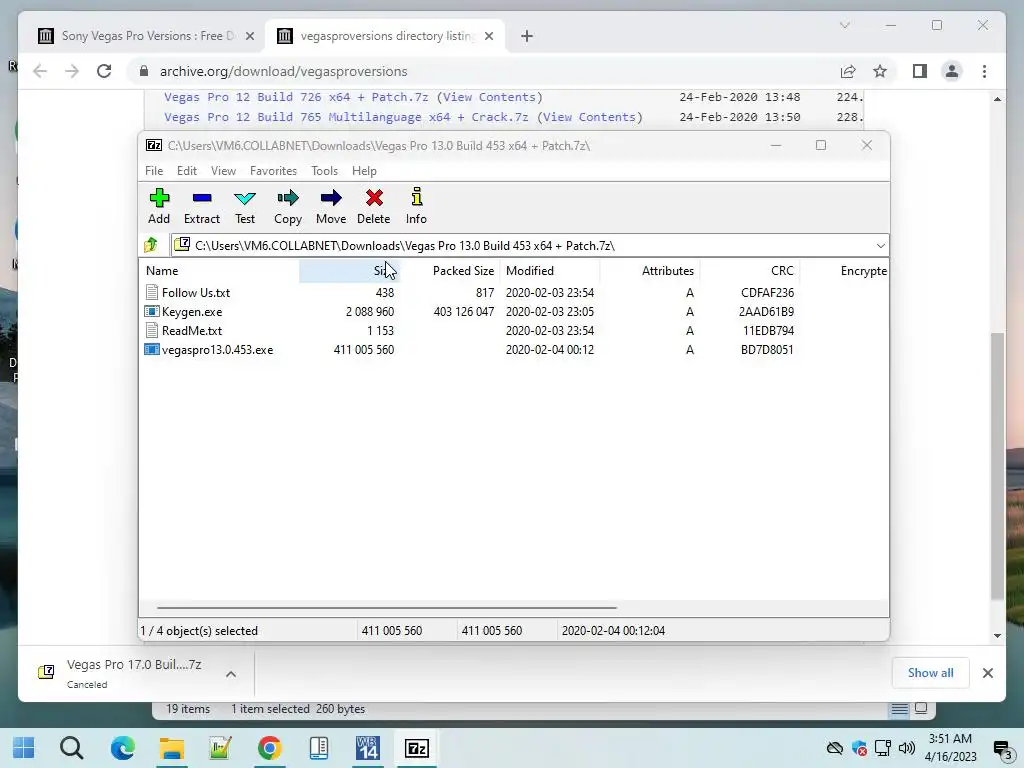Open Chrome from the taskbar

269,748
